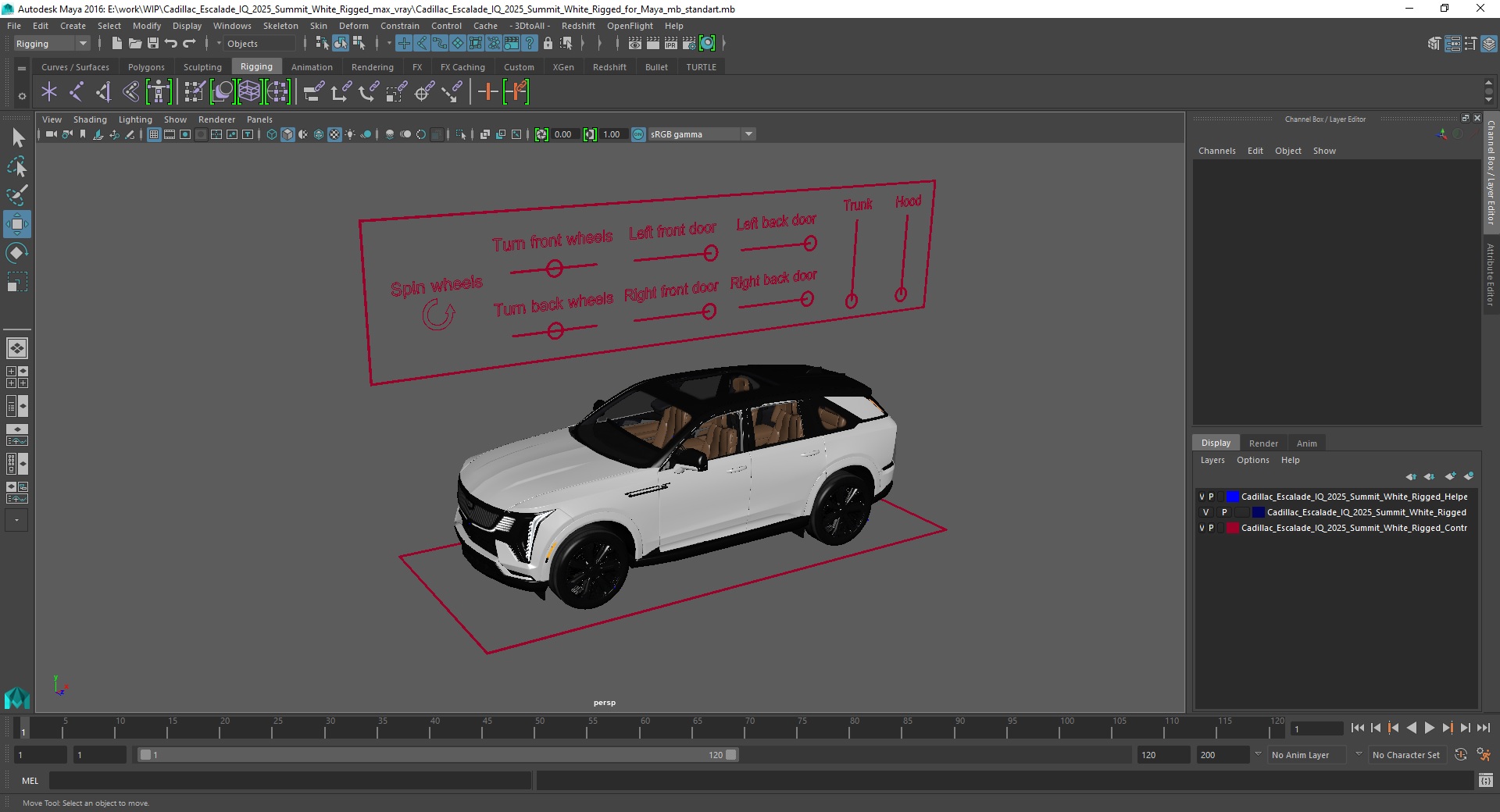Viewport: 1500px width, 812px height.
Task: Toggle visibility of White_Rigged layer
Action: coord(1205,512)
